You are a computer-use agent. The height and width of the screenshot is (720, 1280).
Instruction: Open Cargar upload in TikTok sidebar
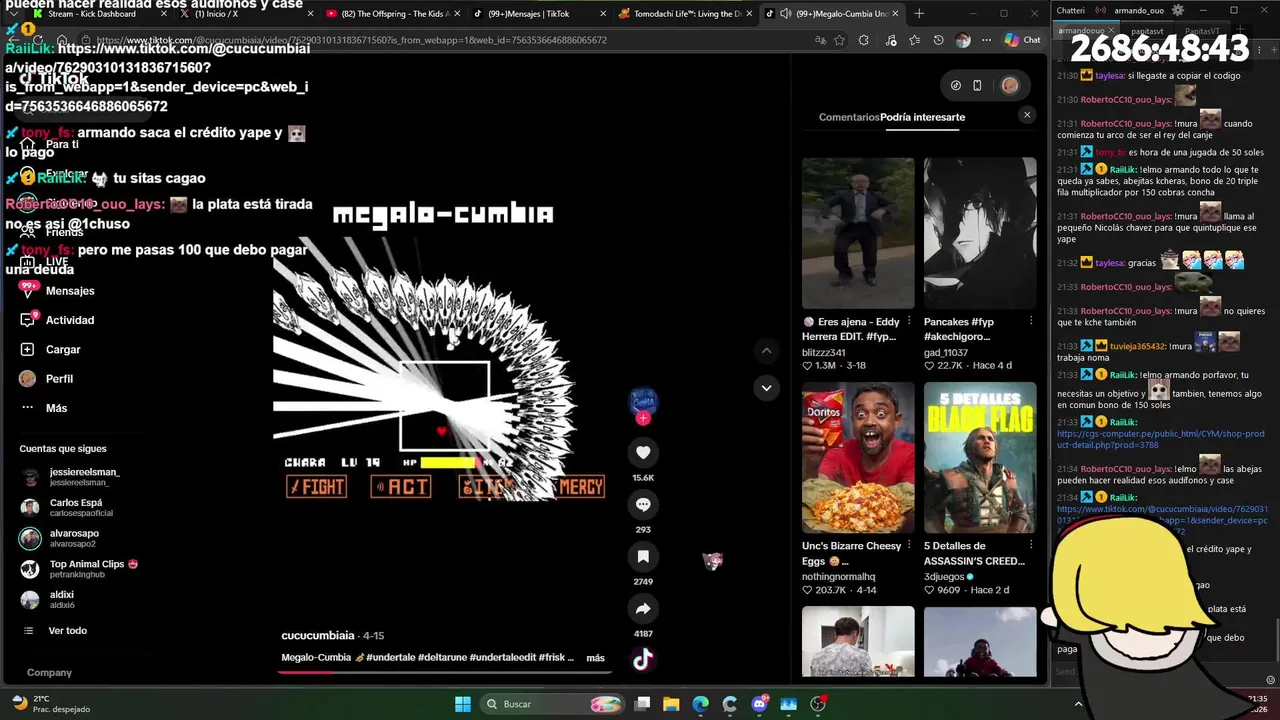63,349
